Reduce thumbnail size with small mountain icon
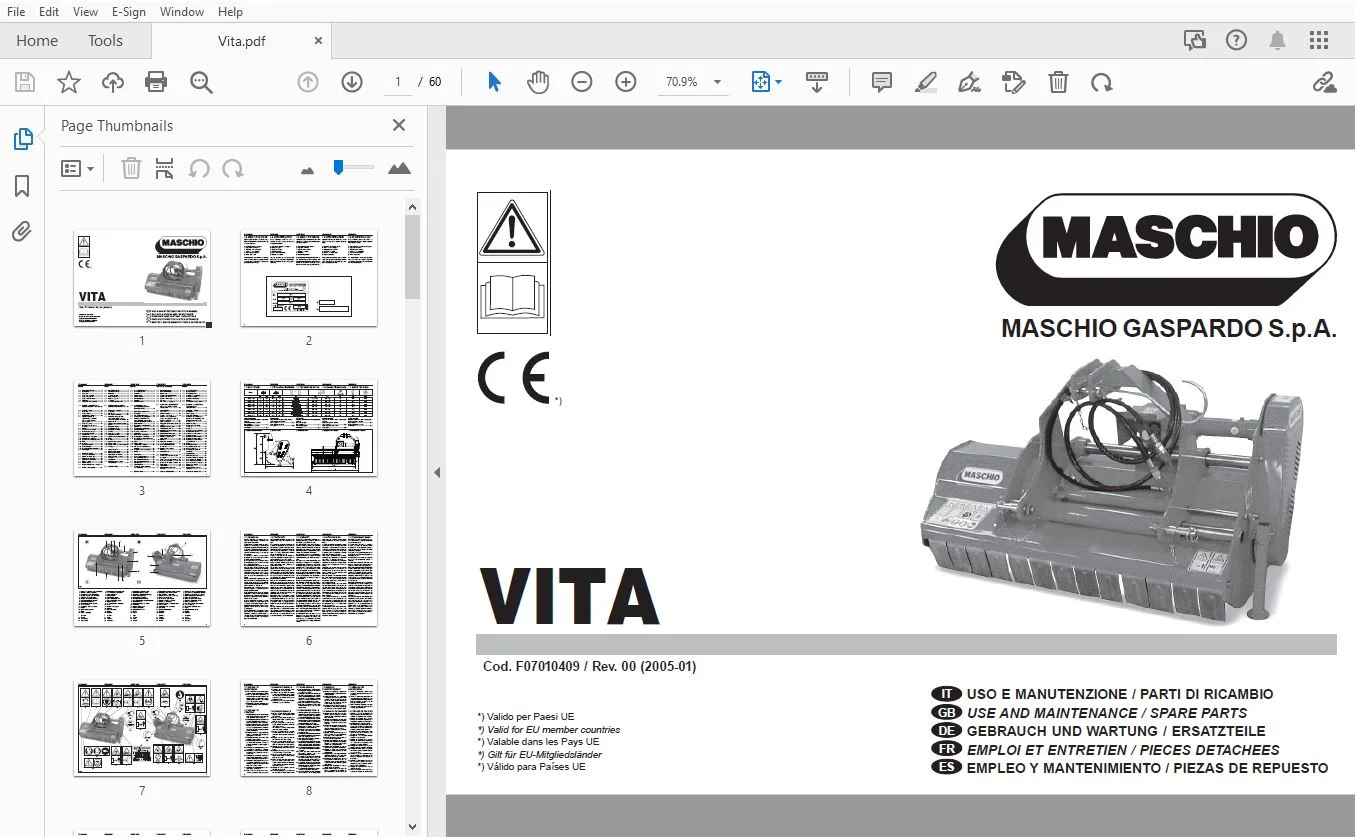Viewport: 1355px width, 837px height. pos(308,170)
